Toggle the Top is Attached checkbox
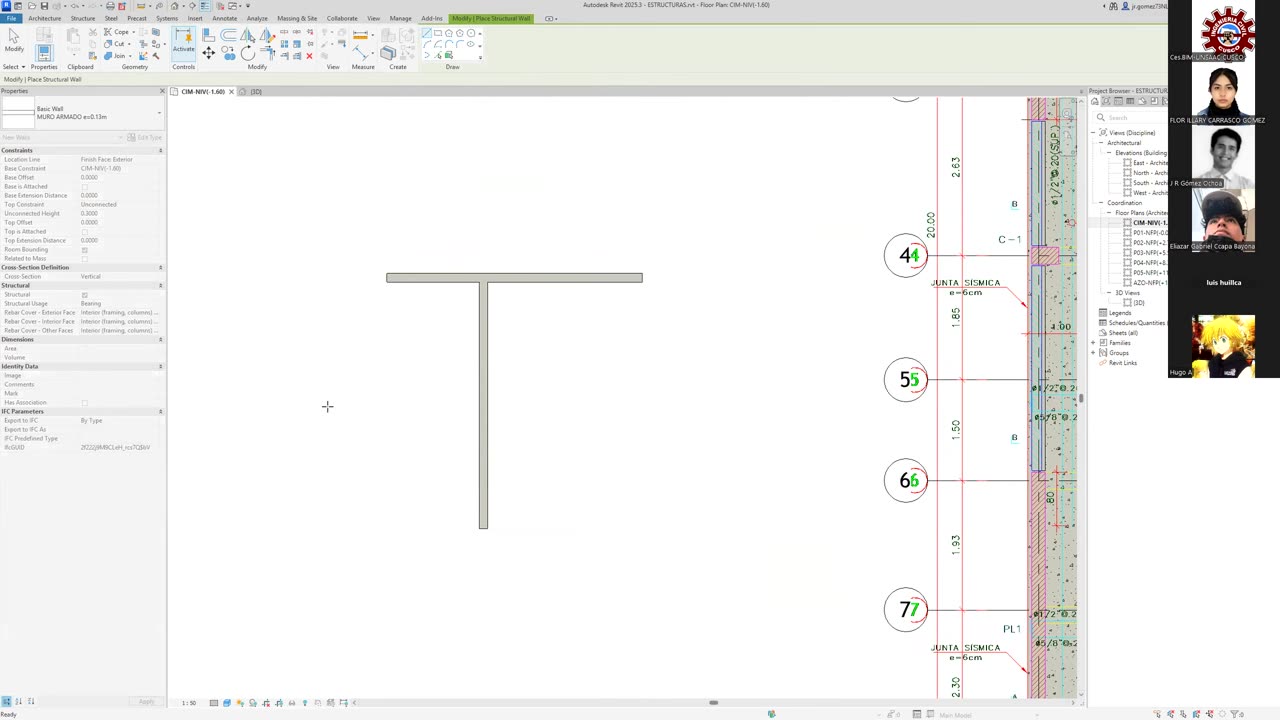This screenshot has height=720, width=1280. click(84, 232)
